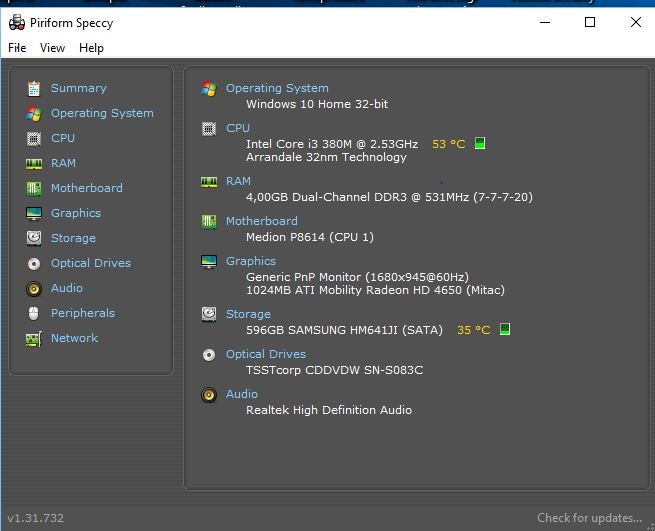The width and height of the screenshot is (655, 531).
Task: Click the CPU temperature value 53 °C
Action: 448,144
